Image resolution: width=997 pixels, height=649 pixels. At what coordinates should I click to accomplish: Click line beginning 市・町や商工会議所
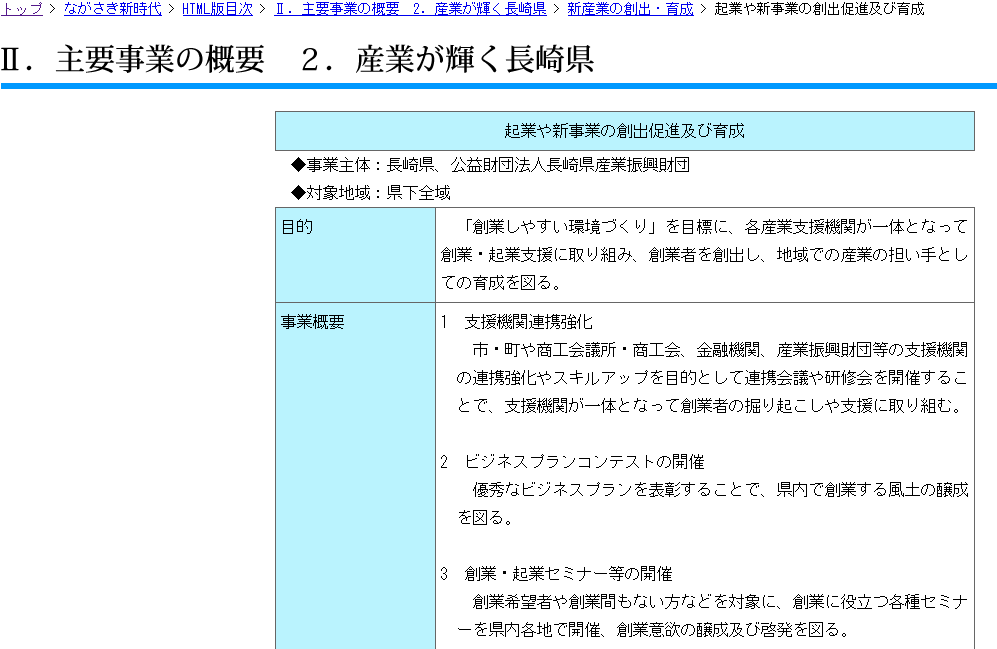tap(720, 350)
